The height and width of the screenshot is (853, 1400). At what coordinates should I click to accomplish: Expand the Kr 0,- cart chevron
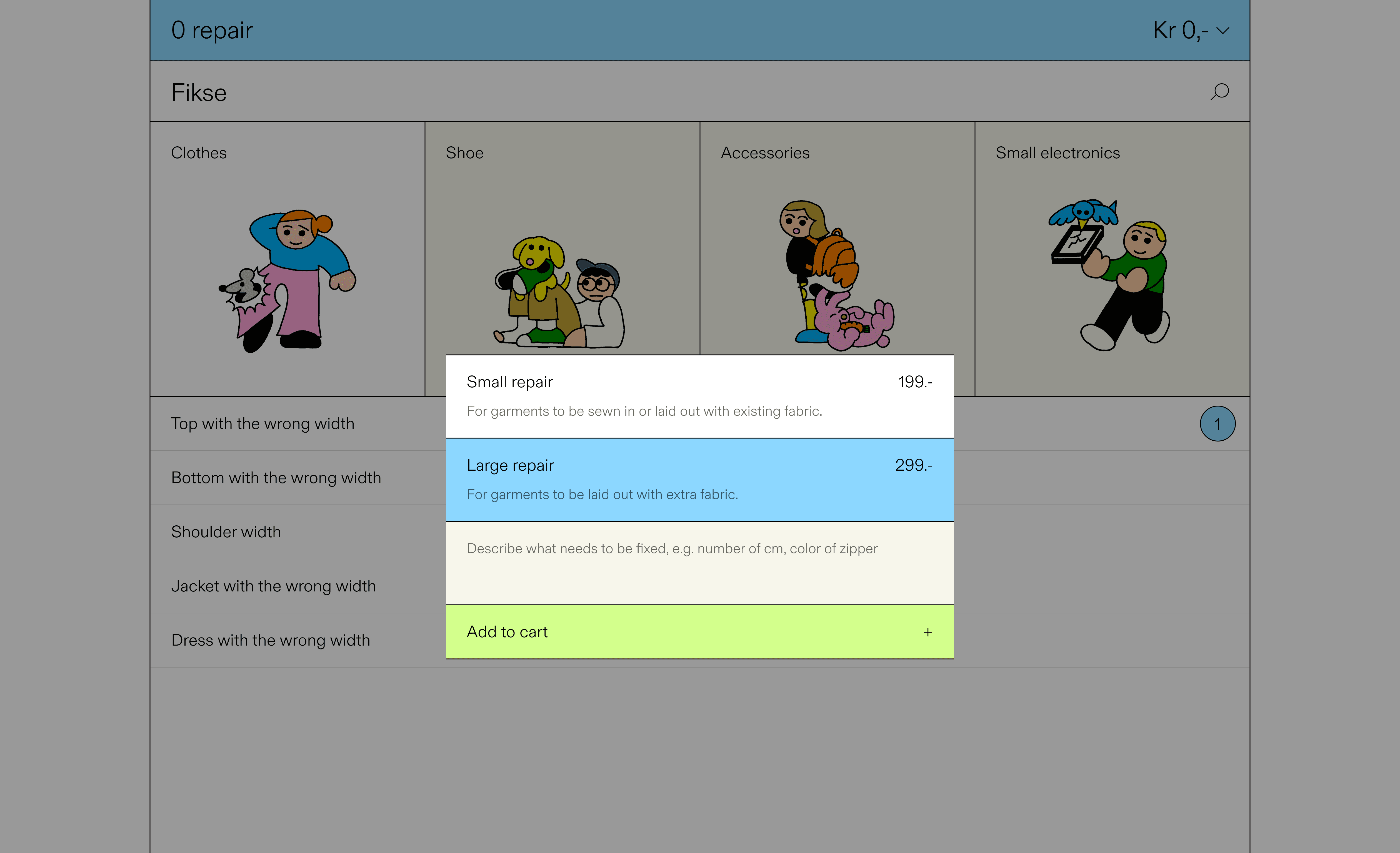coord(1223,31)
